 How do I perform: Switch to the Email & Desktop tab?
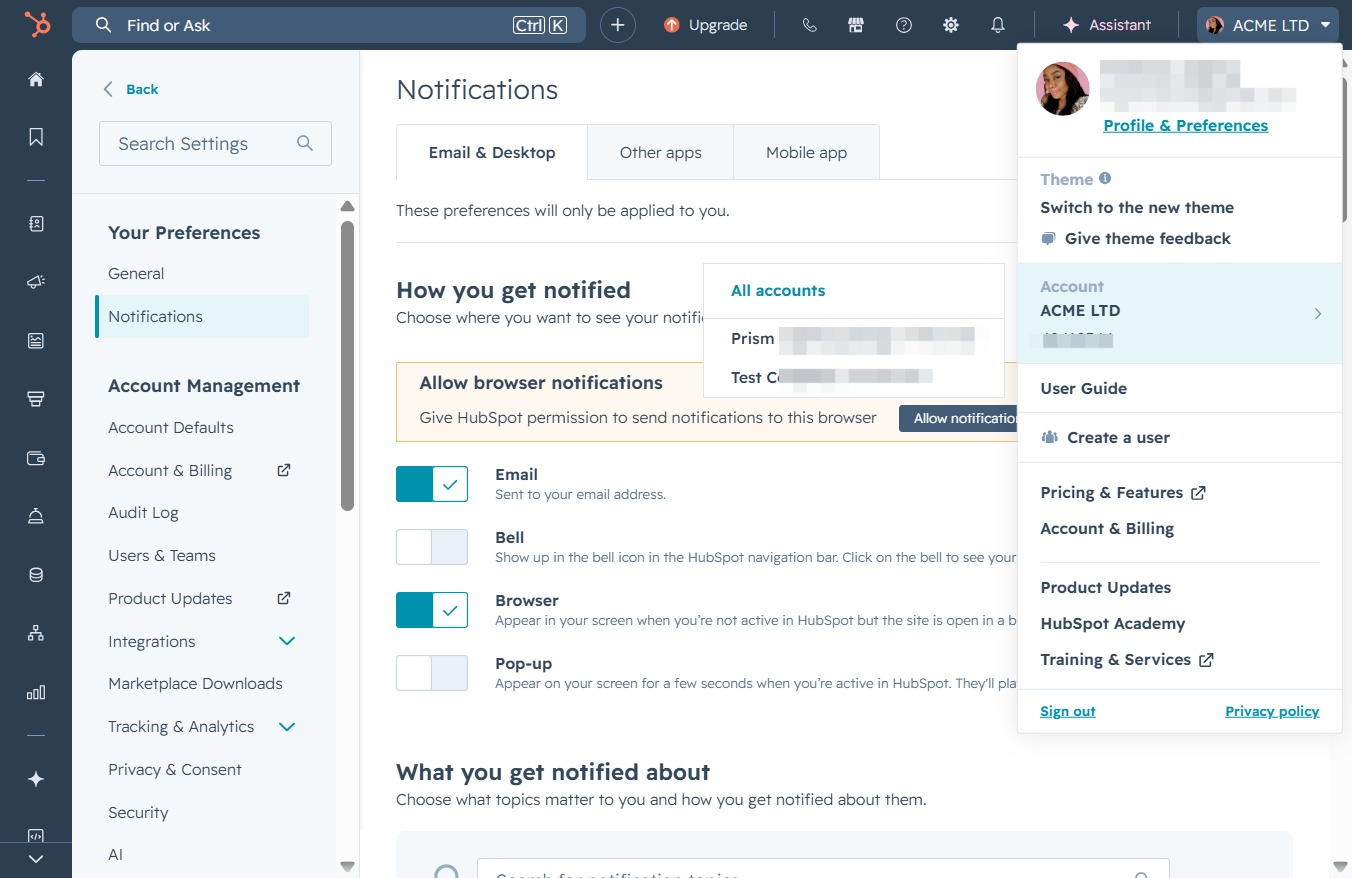click(x=492, y=153)
